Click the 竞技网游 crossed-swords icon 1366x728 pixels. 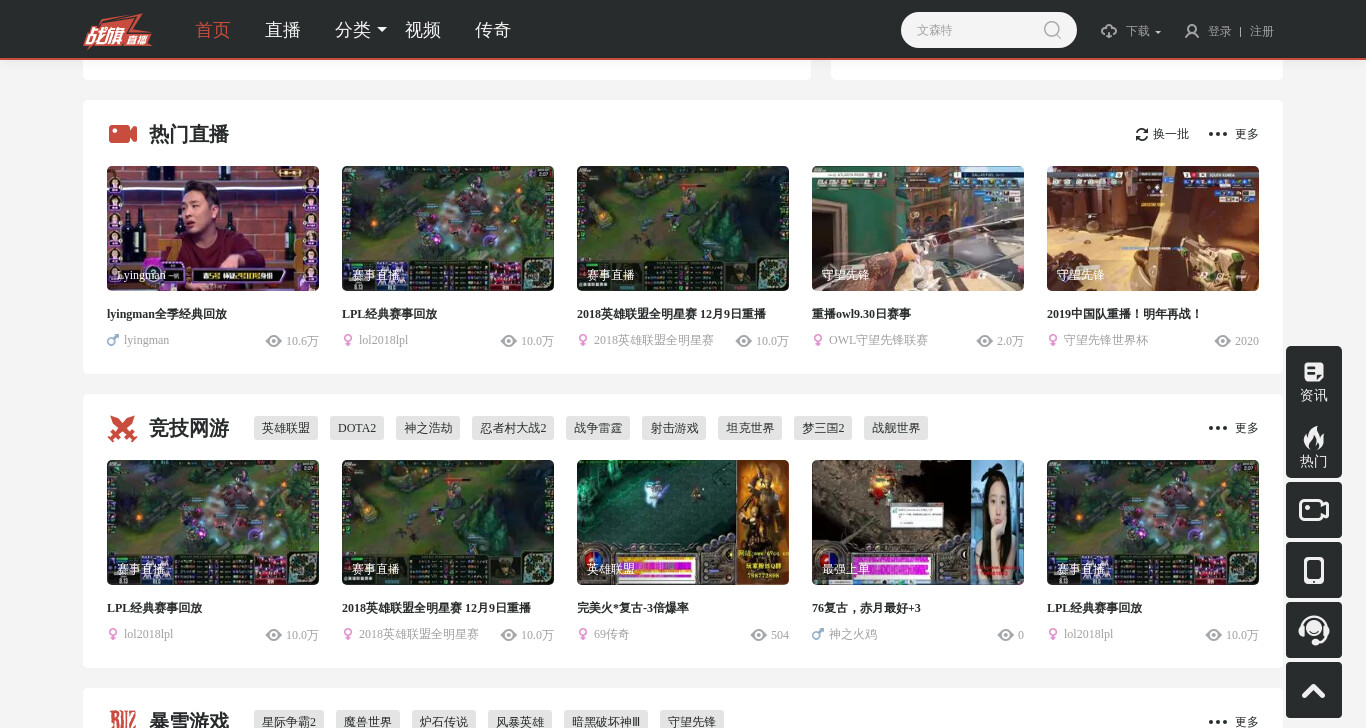pyautogui.click(x=122, y=428)
